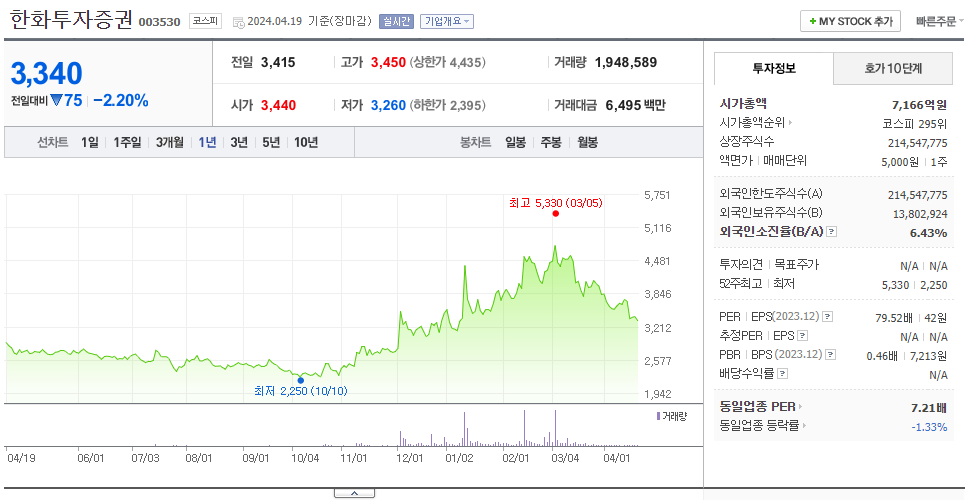The width and height of the screenshot is (968, 500).
Task: Click the current price 3,340
Action: tap(46, 73)
